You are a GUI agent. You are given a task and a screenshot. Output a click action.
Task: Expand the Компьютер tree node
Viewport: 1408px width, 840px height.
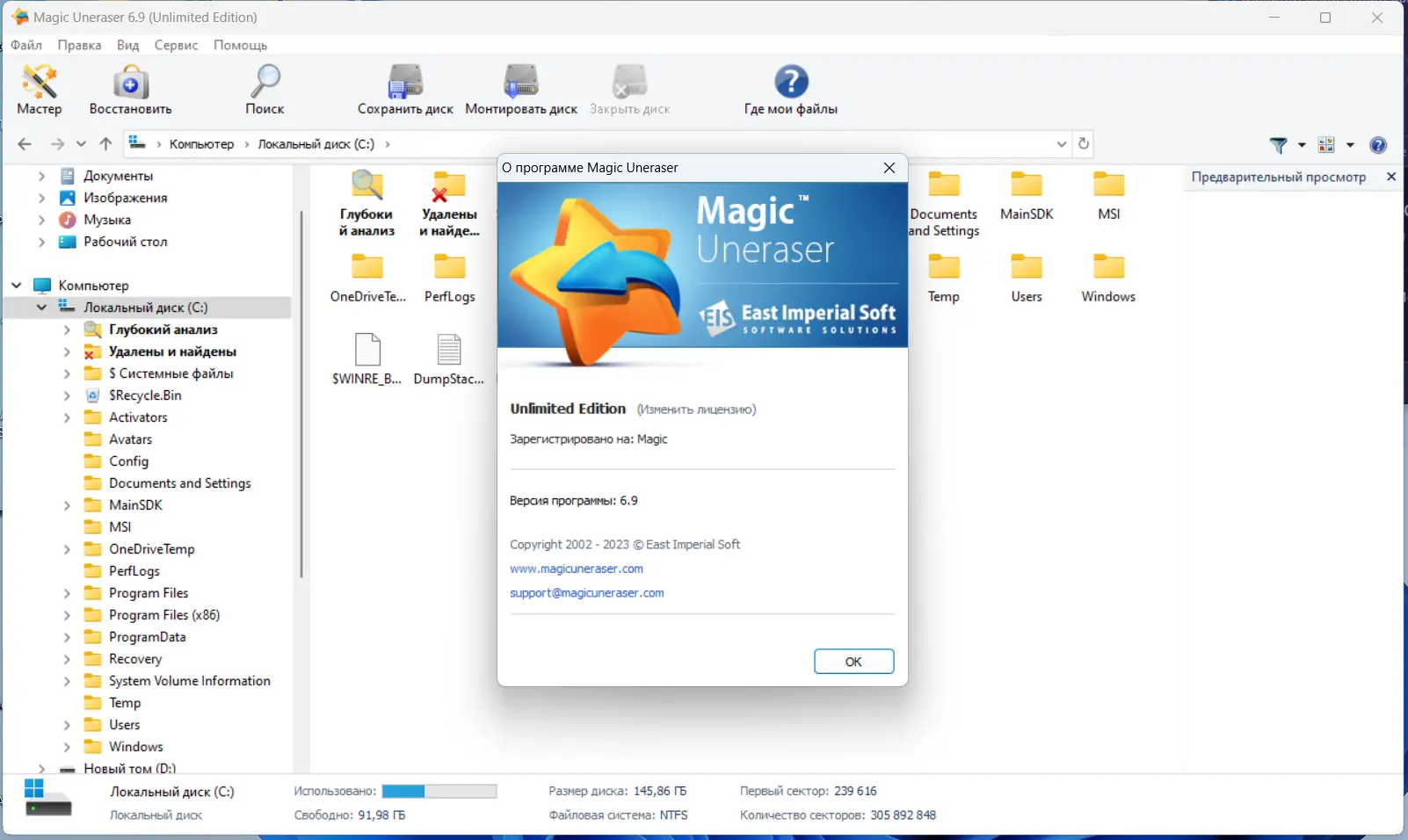pyautogui.click(x=16, y=285)
